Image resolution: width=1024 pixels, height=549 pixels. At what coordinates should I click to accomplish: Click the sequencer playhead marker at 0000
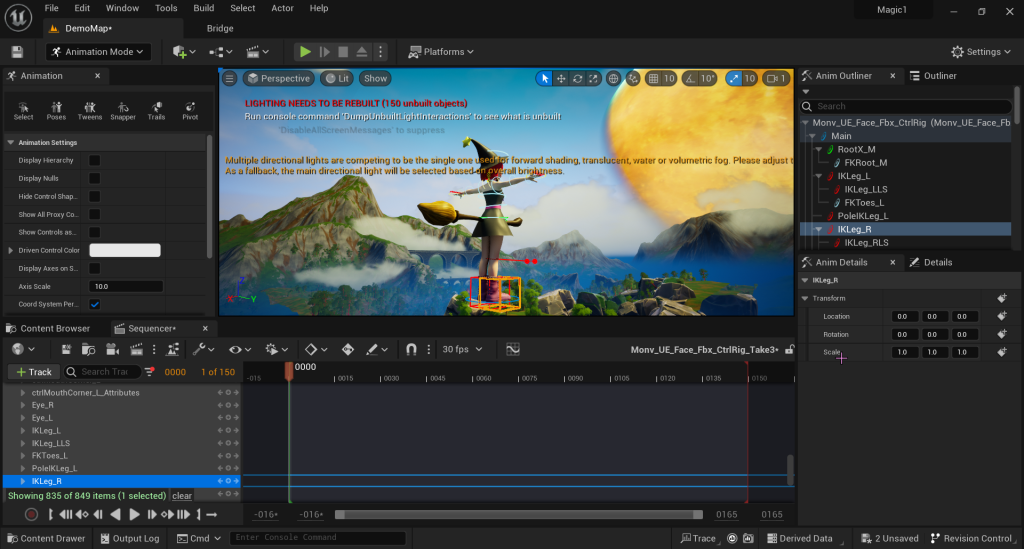289,370
